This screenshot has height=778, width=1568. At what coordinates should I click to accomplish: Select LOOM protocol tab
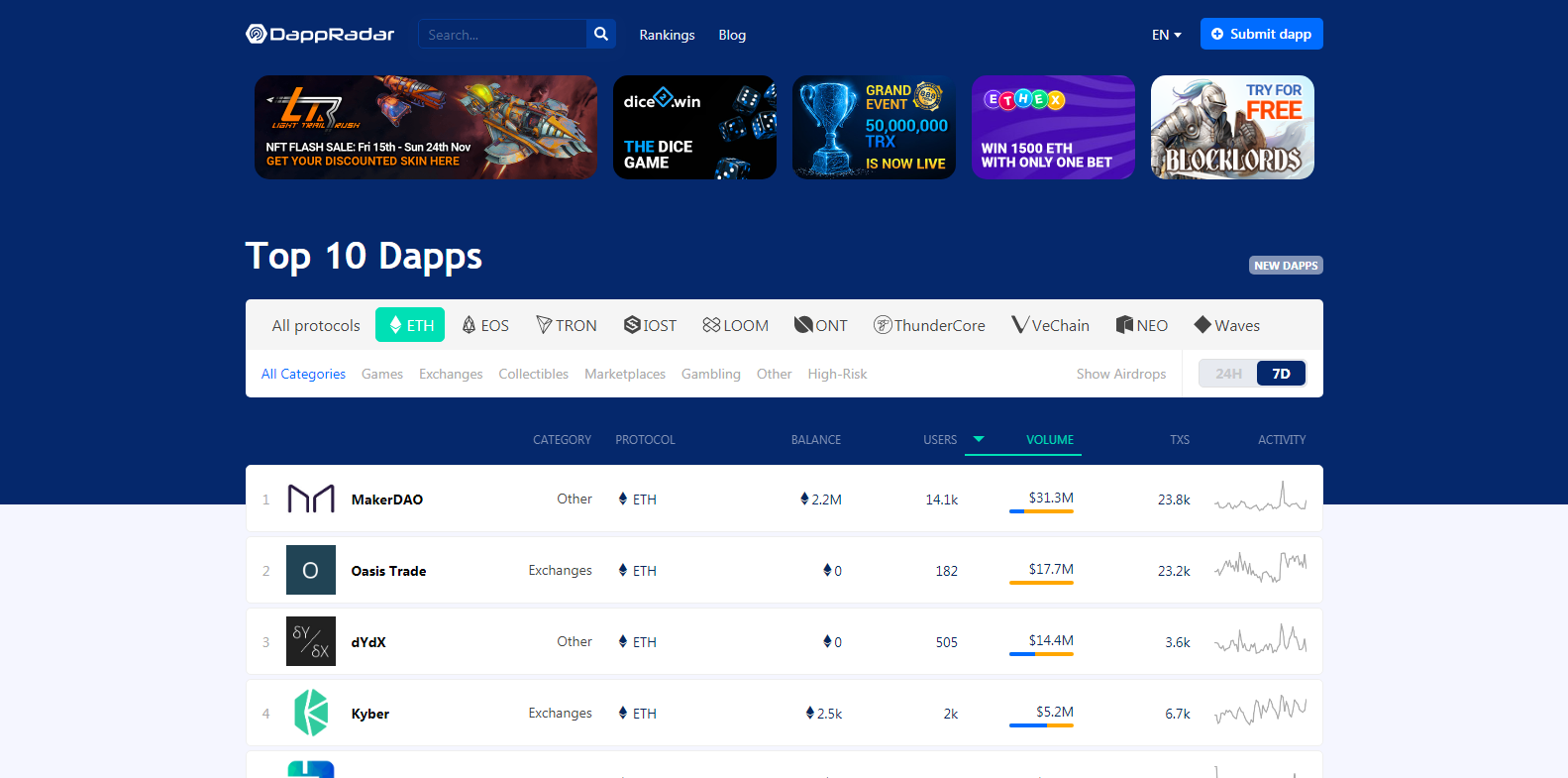pyautogui.click(x=735, y=325)
